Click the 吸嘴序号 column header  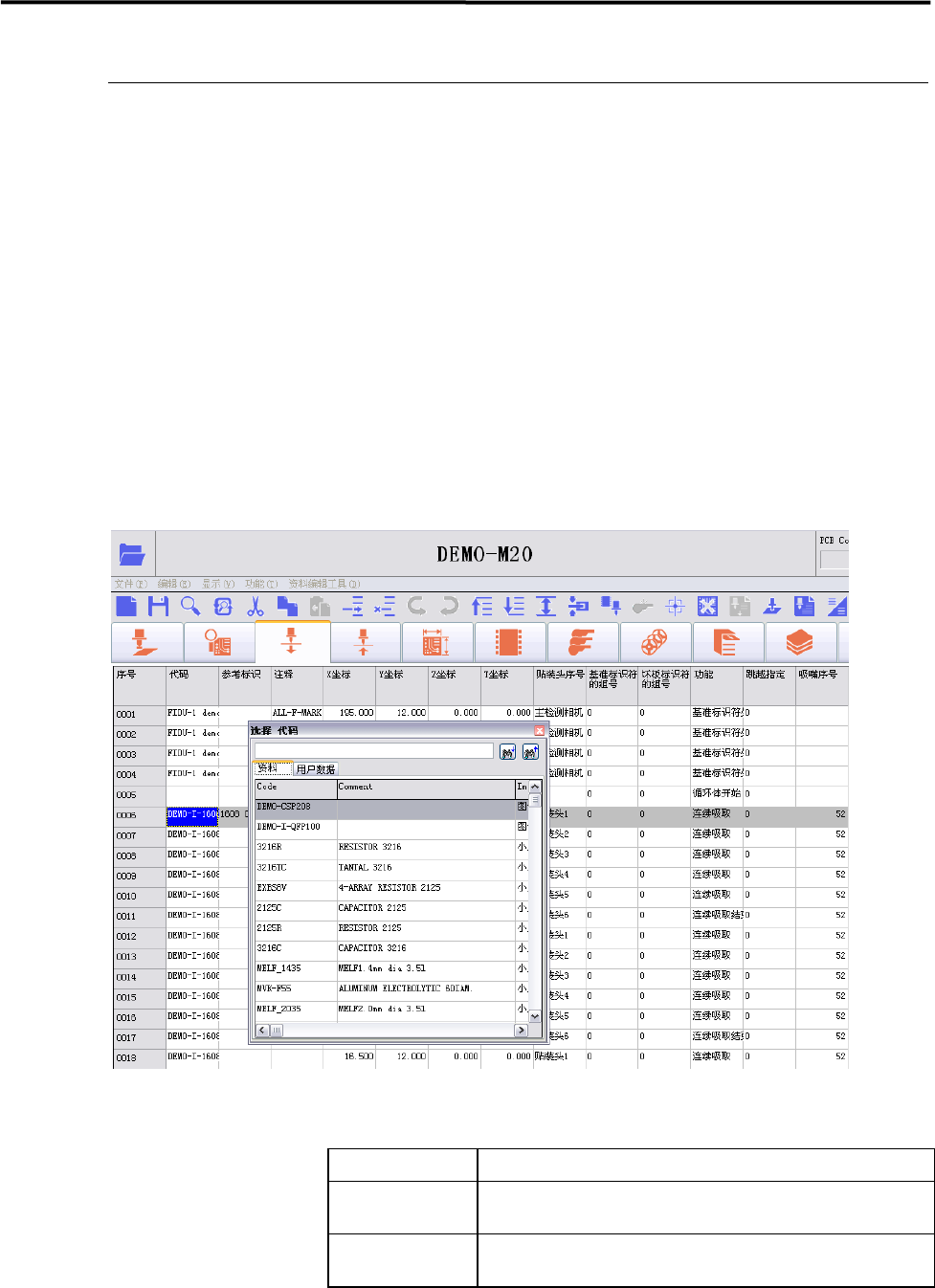[x=822, y=685]
